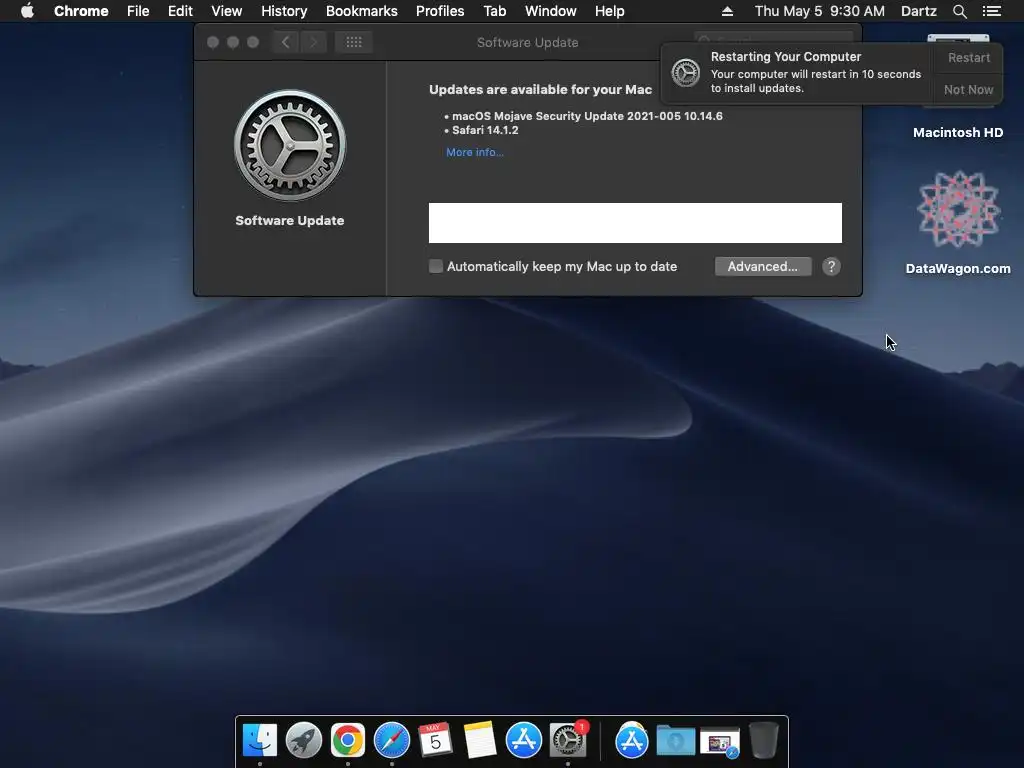Viewport: 1024px width, 768px height.
Task: Click Restart in the notification
Action: (968, 57)
